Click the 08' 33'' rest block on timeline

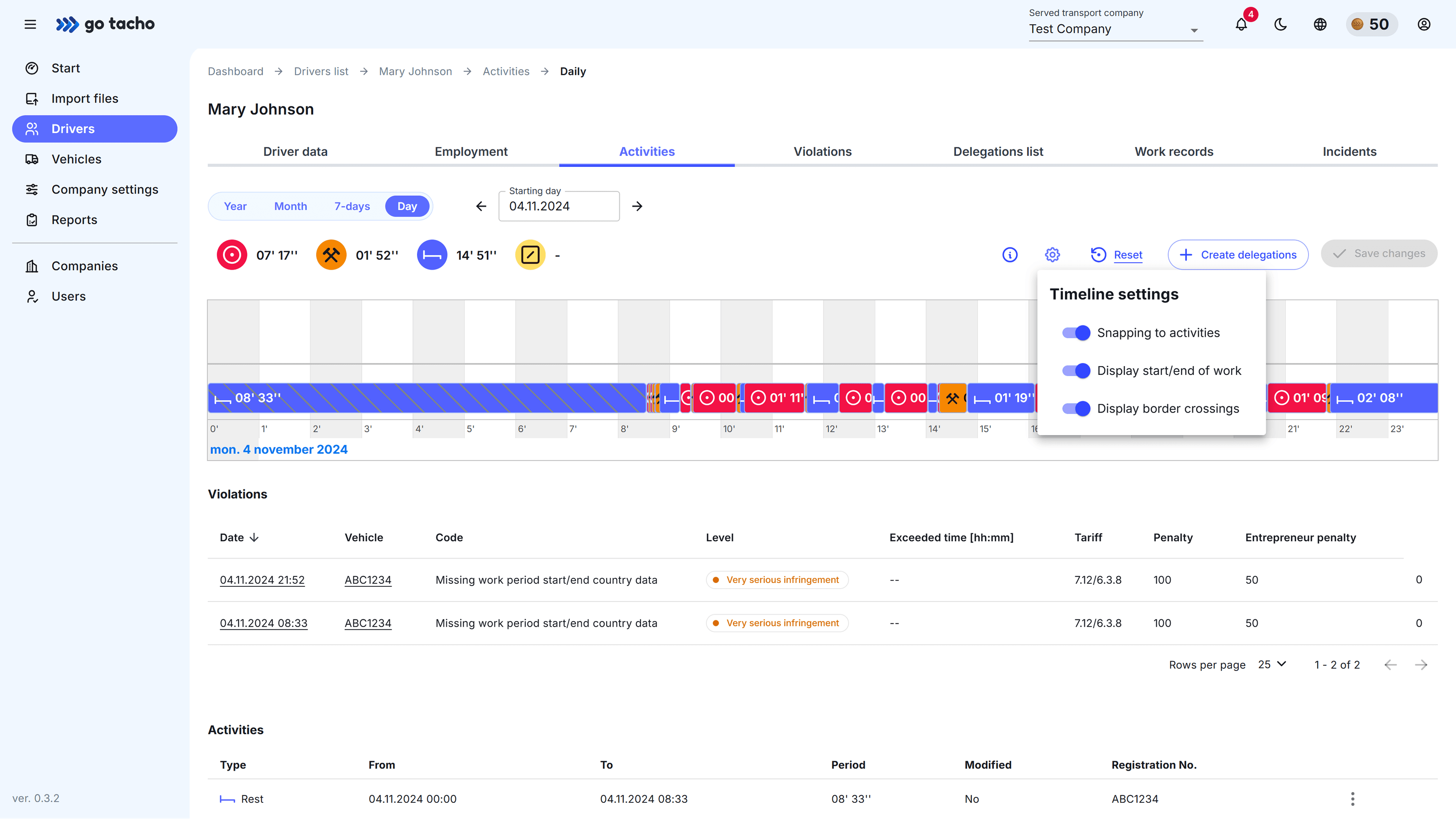click(x=427, y=398)
